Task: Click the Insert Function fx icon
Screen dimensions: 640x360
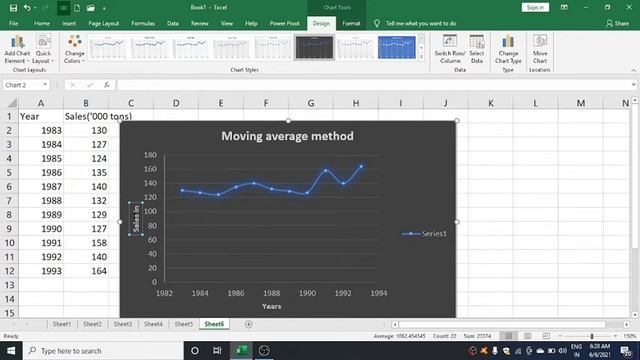Action: [x=107, y=85]
